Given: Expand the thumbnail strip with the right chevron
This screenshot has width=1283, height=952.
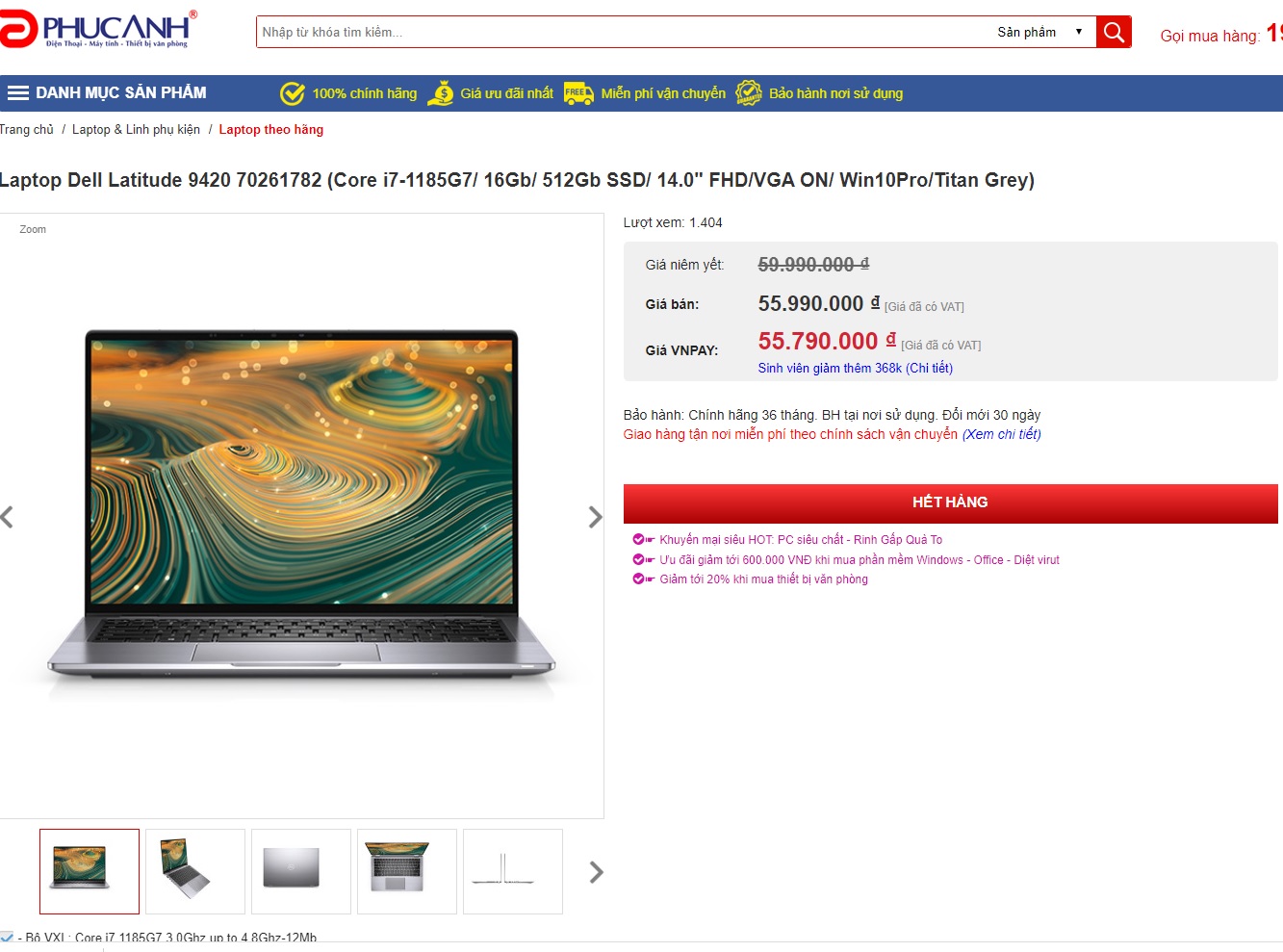Looking at the screenshot, I should pos(596,872).
